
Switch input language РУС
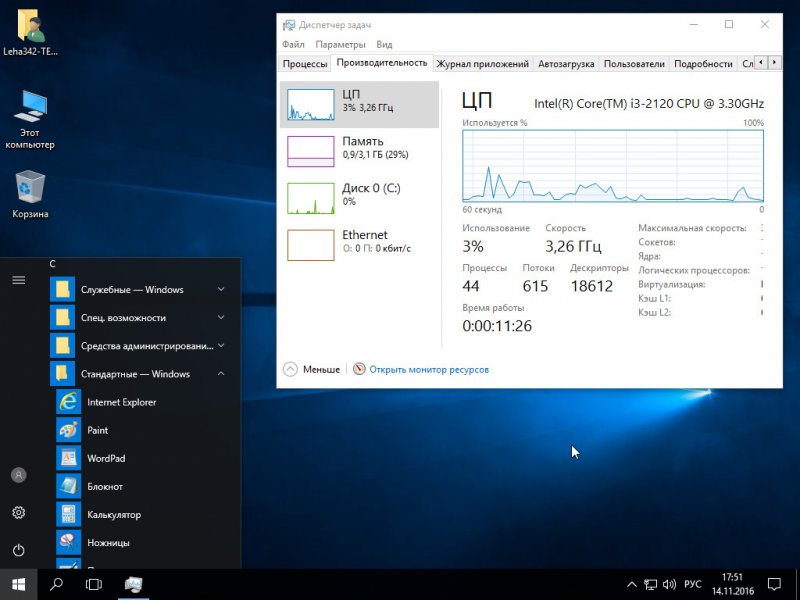[x=692, y=585]
